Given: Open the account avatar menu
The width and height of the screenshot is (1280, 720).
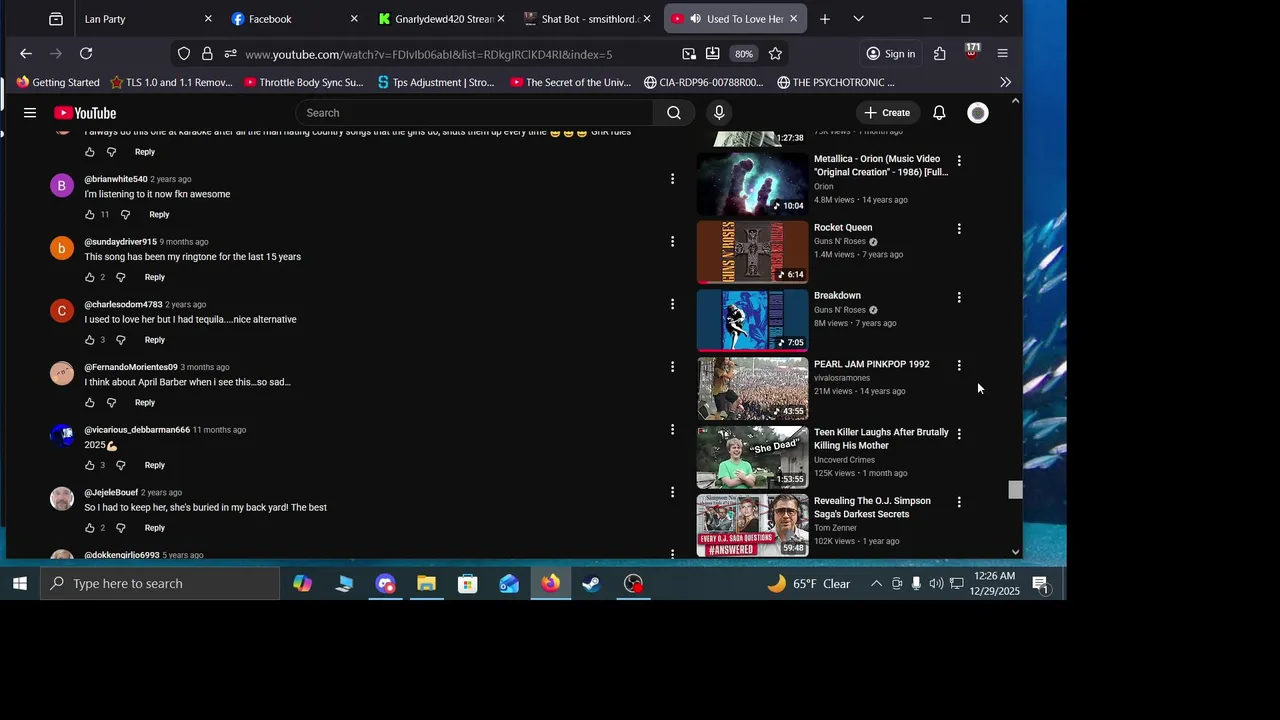Looking at the screenshot, I should click(978, 113).
